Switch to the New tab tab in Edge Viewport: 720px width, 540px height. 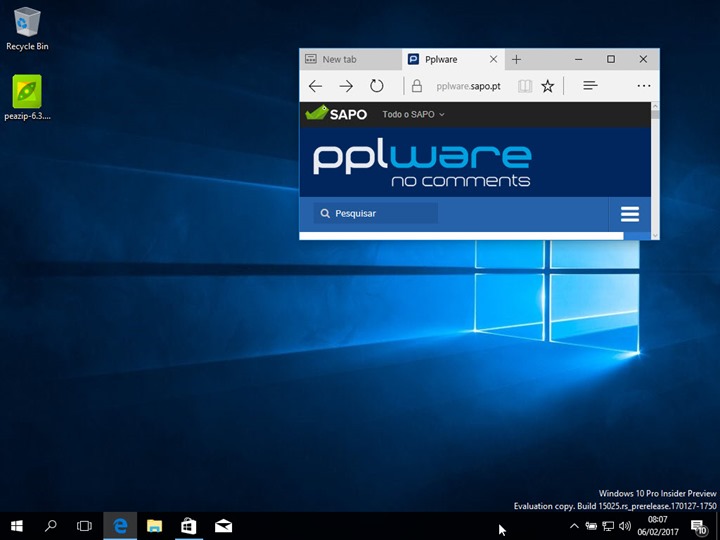click(x=350, y=59)
